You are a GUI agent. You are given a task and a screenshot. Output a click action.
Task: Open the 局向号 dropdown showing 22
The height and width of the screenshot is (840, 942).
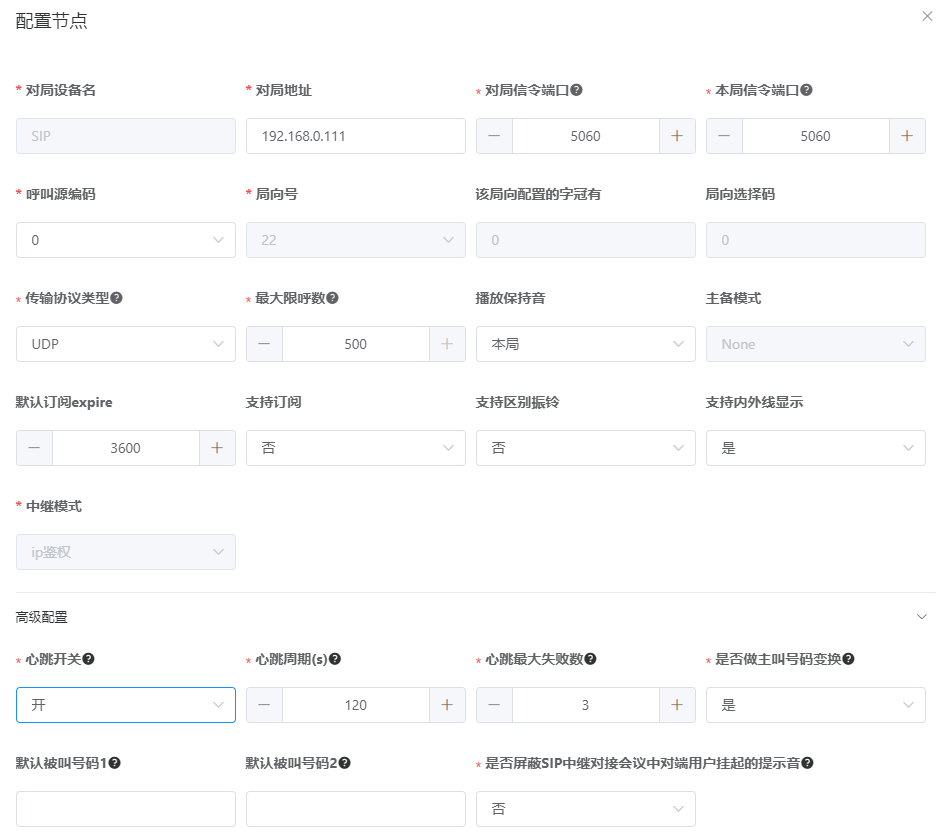click(356, 240)
